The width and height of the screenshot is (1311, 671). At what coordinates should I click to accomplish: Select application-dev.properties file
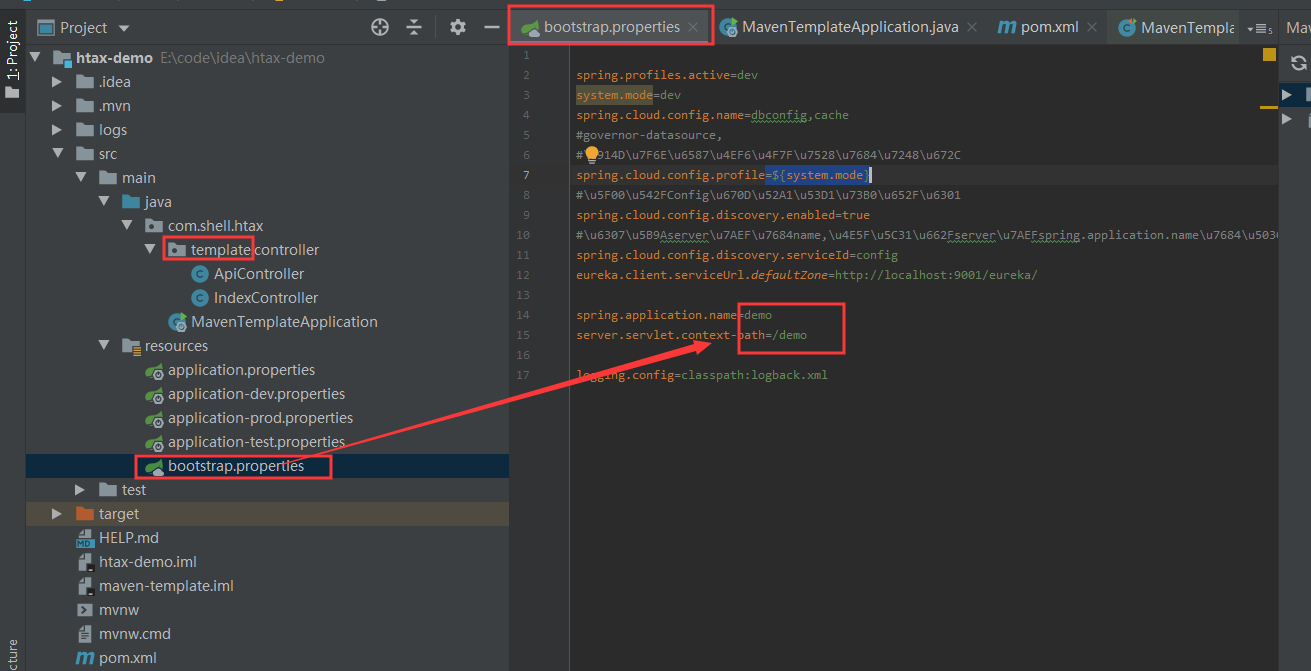click(x=256, y=394)
